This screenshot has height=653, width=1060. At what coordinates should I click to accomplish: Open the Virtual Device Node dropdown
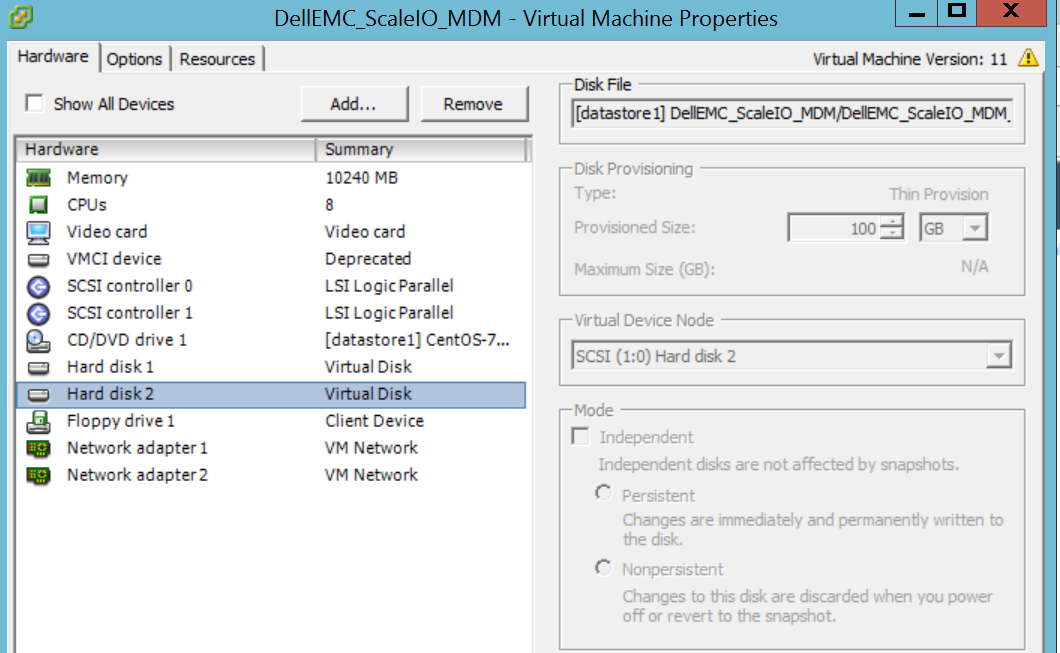click(x=998, y=356)
